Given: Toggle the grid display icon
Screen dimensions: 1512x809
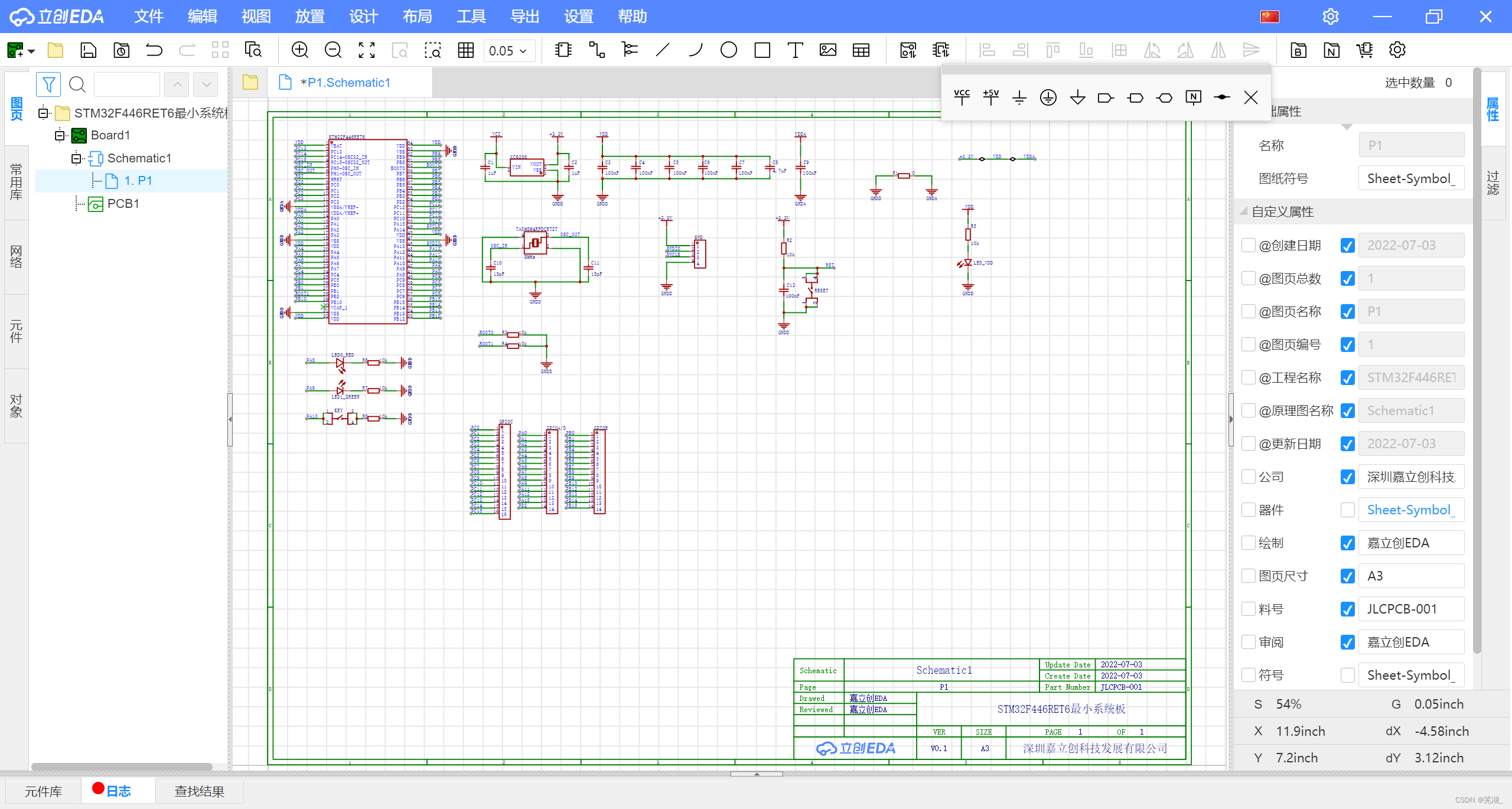Looking at the screenshot, I should point(466,50).
